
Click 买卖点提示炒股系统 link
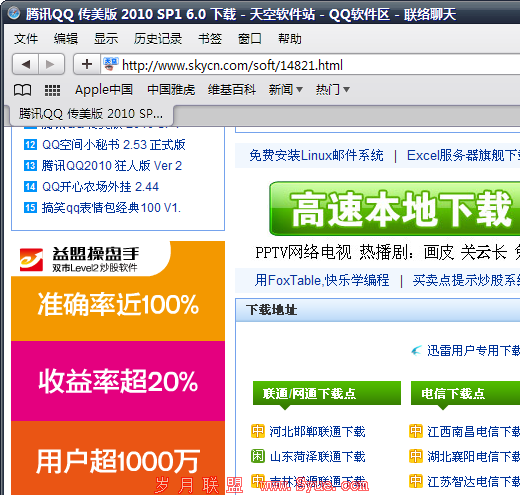click(466, 280)
